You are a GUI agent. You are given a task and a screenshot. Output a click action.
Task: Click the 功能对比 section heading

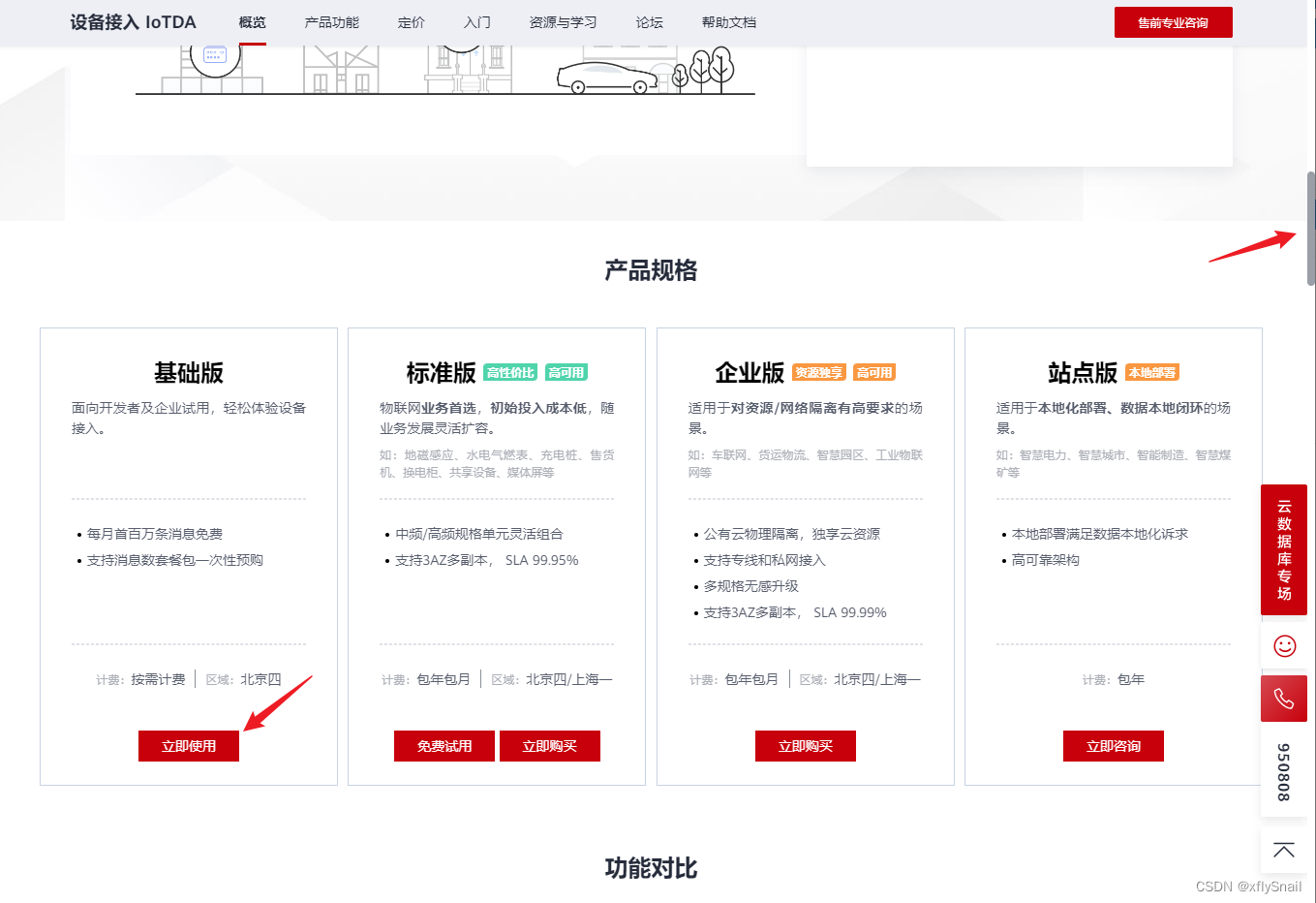coord(651,868)
